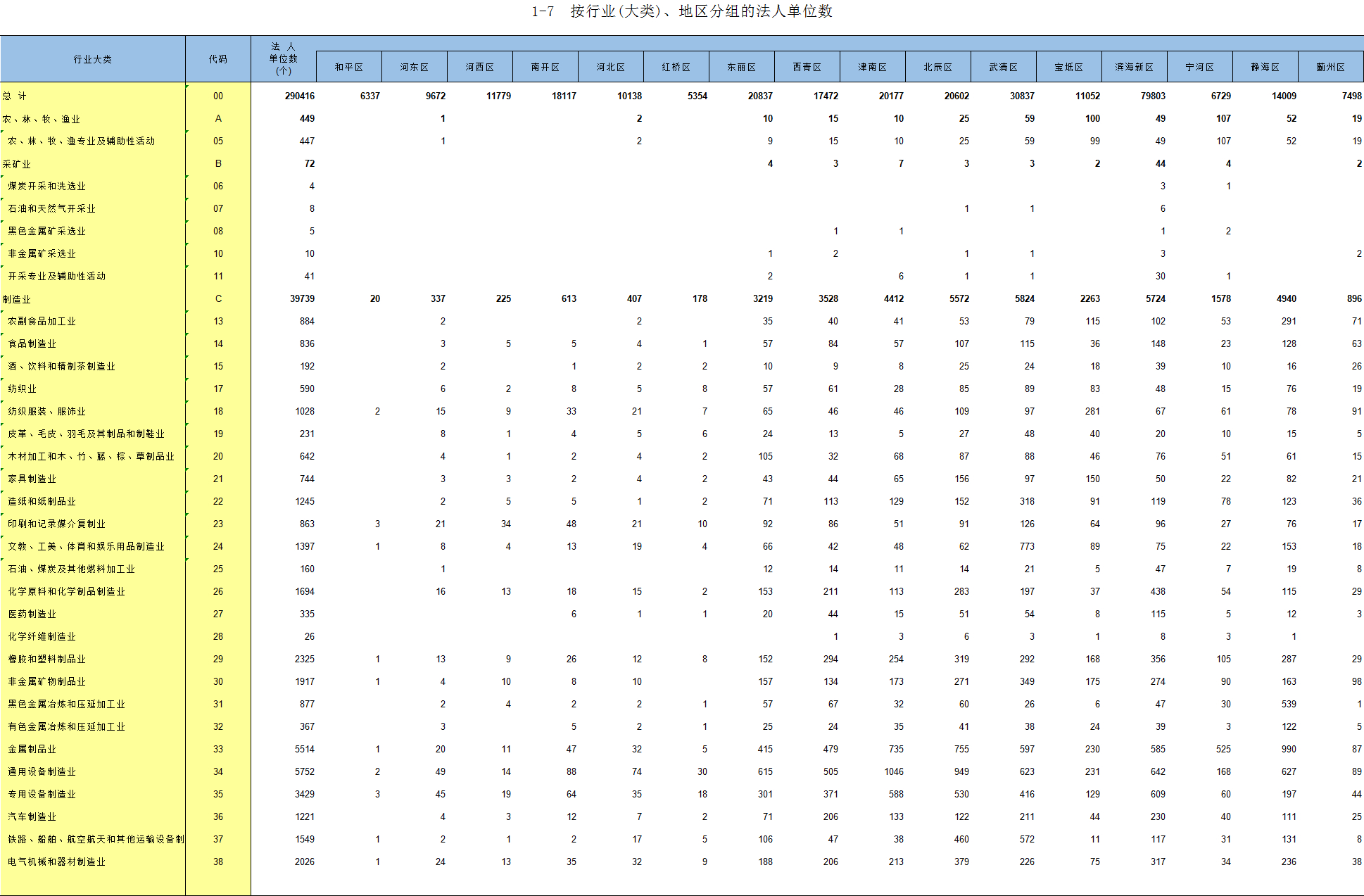
Task: Click the 红桥区 column header
Action: tap(676, 67)
